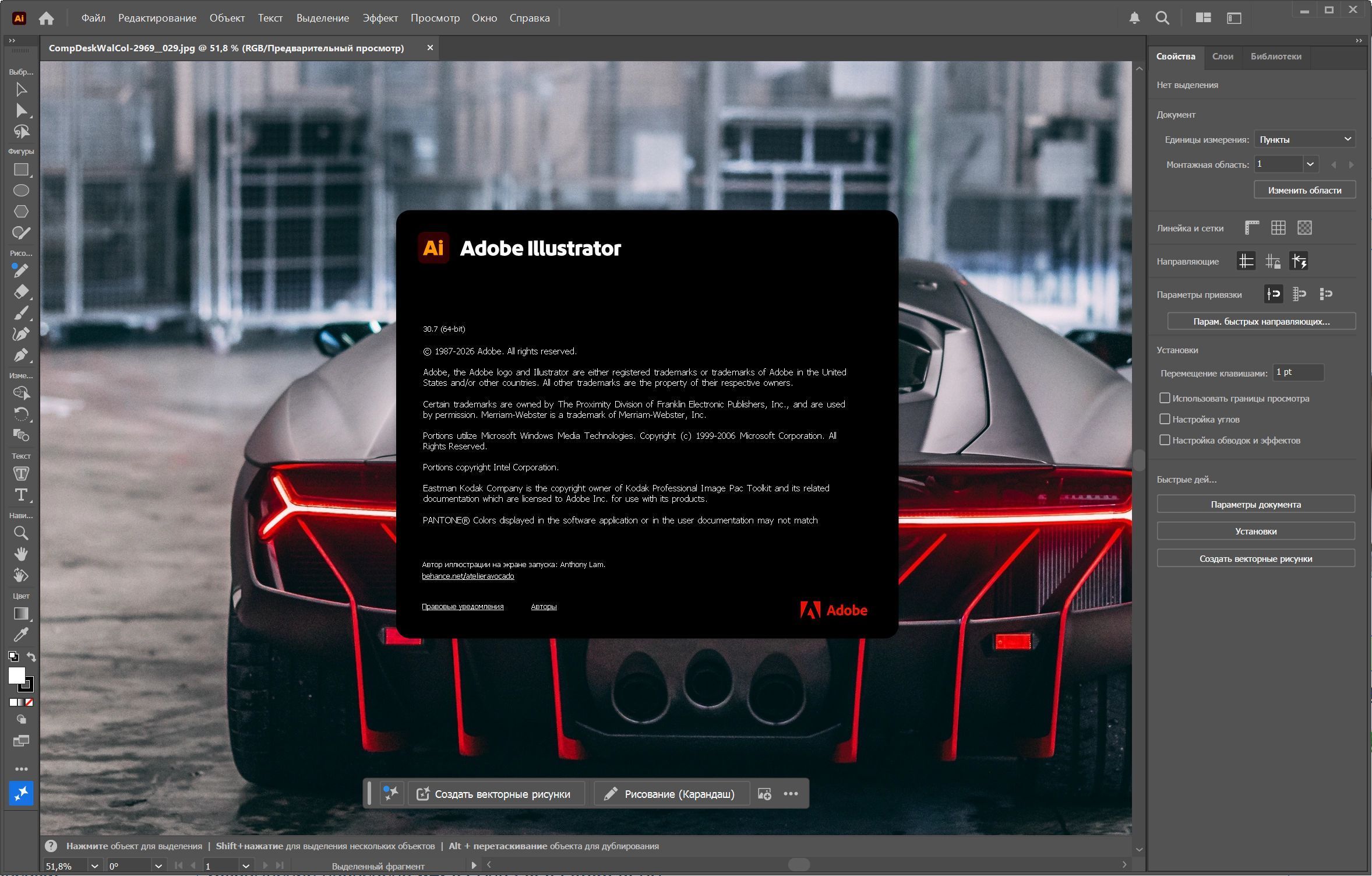The width and height of the screenshot is (1372, 876).
Task: Select the Selection tool arrow
Action: (21, 89)
